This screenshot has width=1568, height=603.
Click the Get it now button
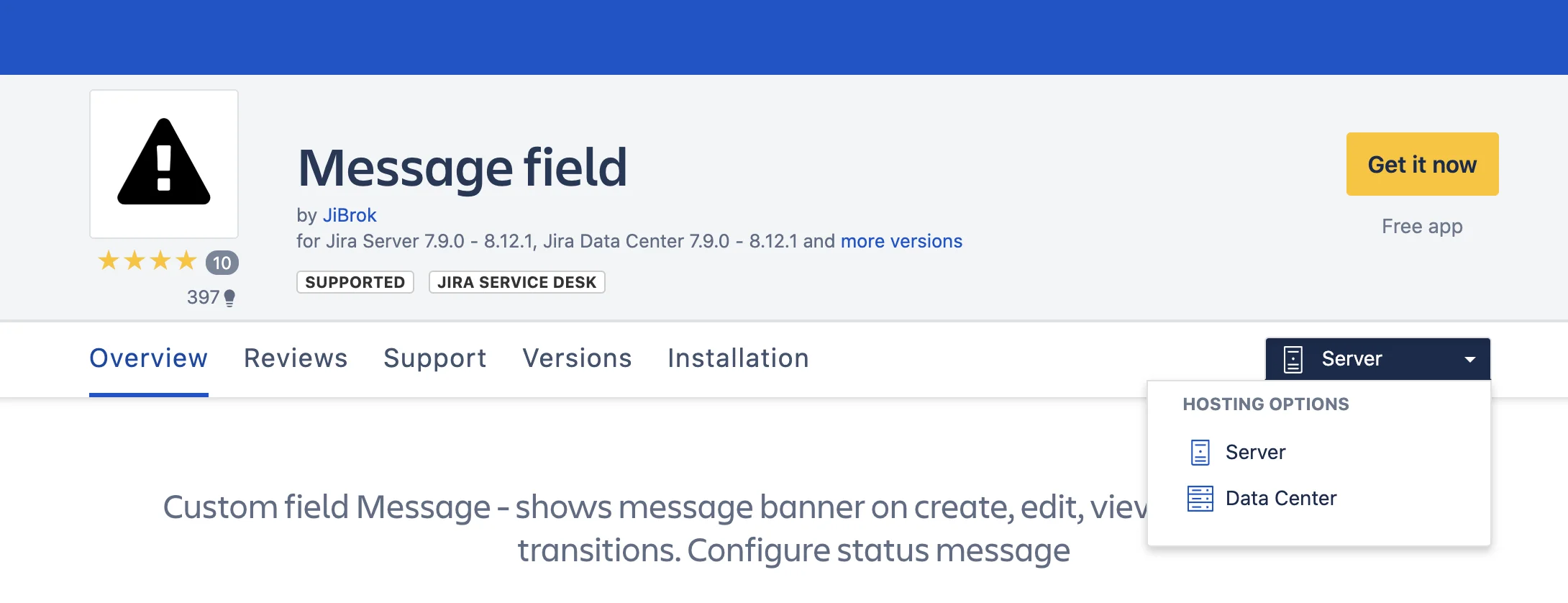pyautogui.click(x=1422, y=164)
